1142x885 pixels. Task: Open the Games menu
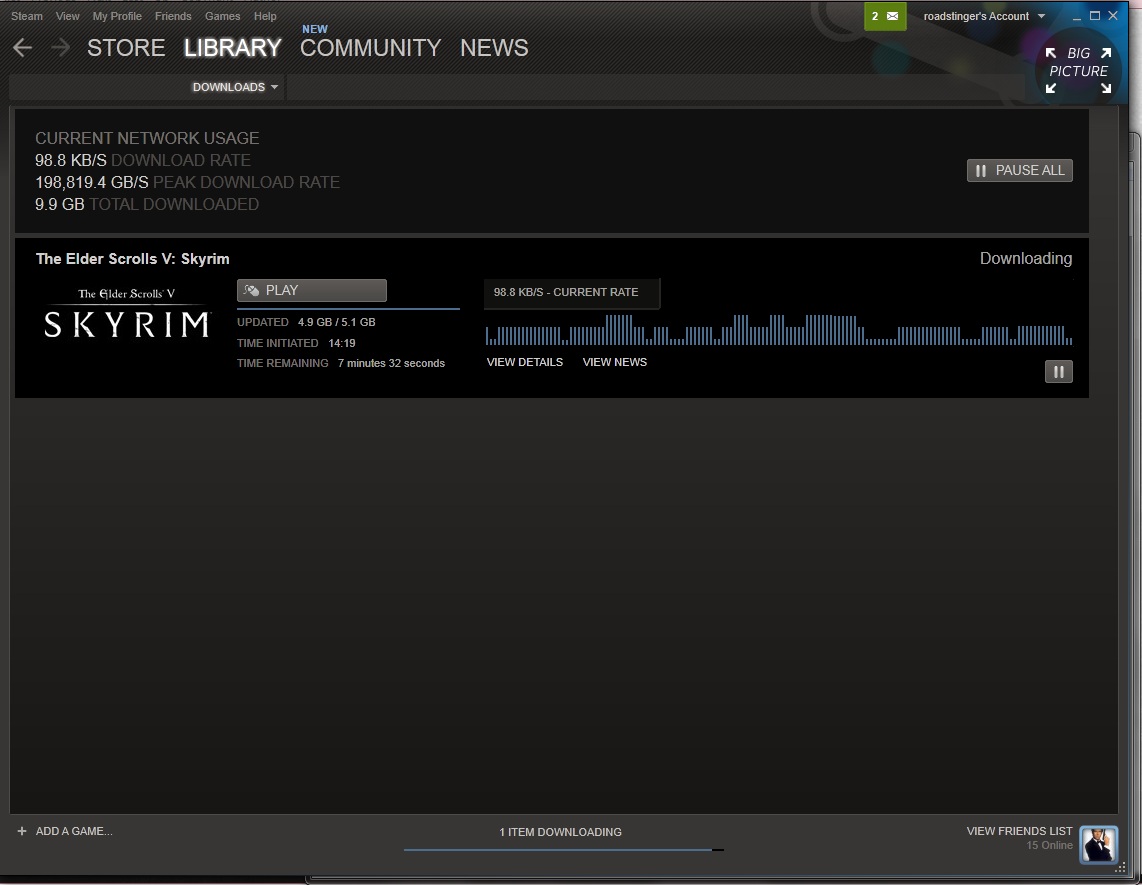click(x=222, y=16)
